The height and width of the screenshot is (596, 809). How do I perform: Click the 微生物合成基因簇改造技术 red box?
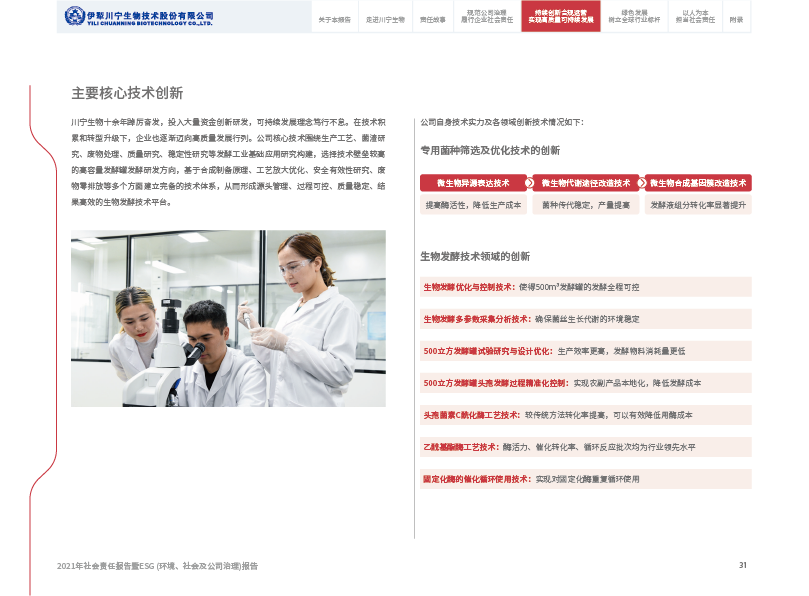pos(698,183)
